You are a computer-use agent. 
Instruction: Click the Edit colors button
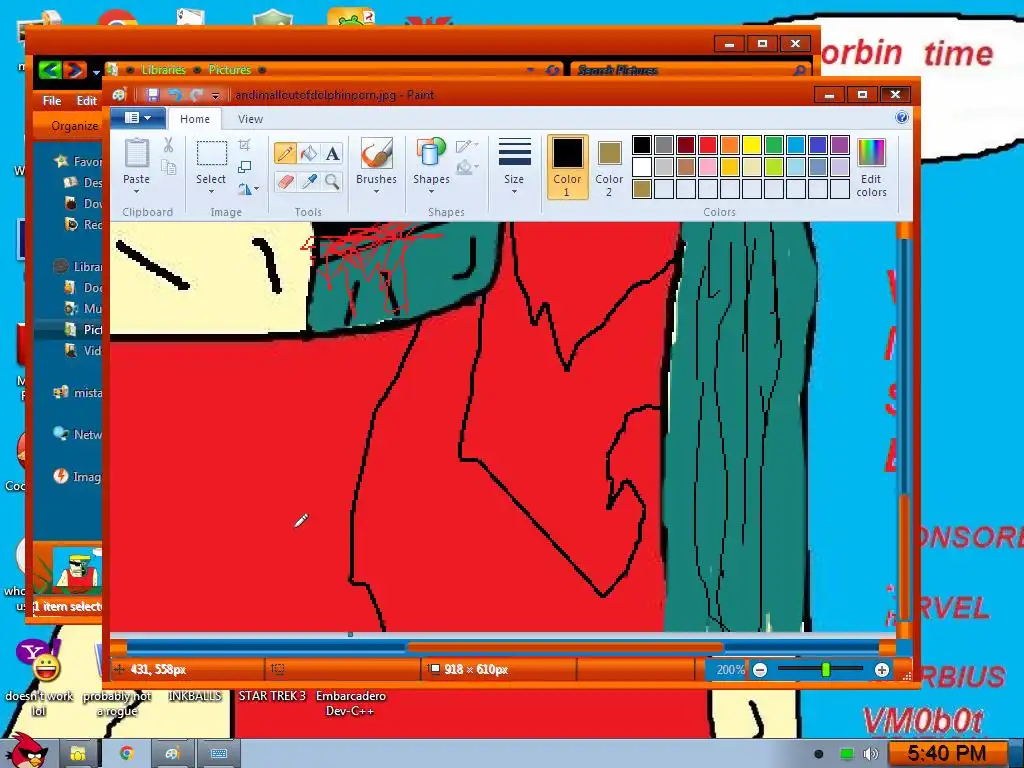[x=871, y=167]
